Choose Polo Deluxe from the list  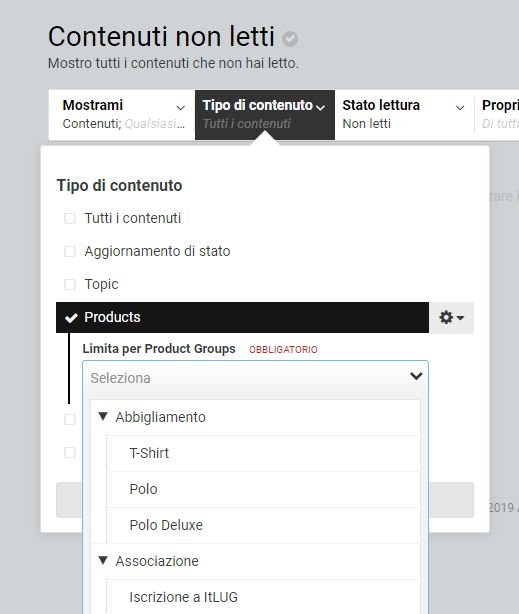pyautogui.click(x=264, y=526)
